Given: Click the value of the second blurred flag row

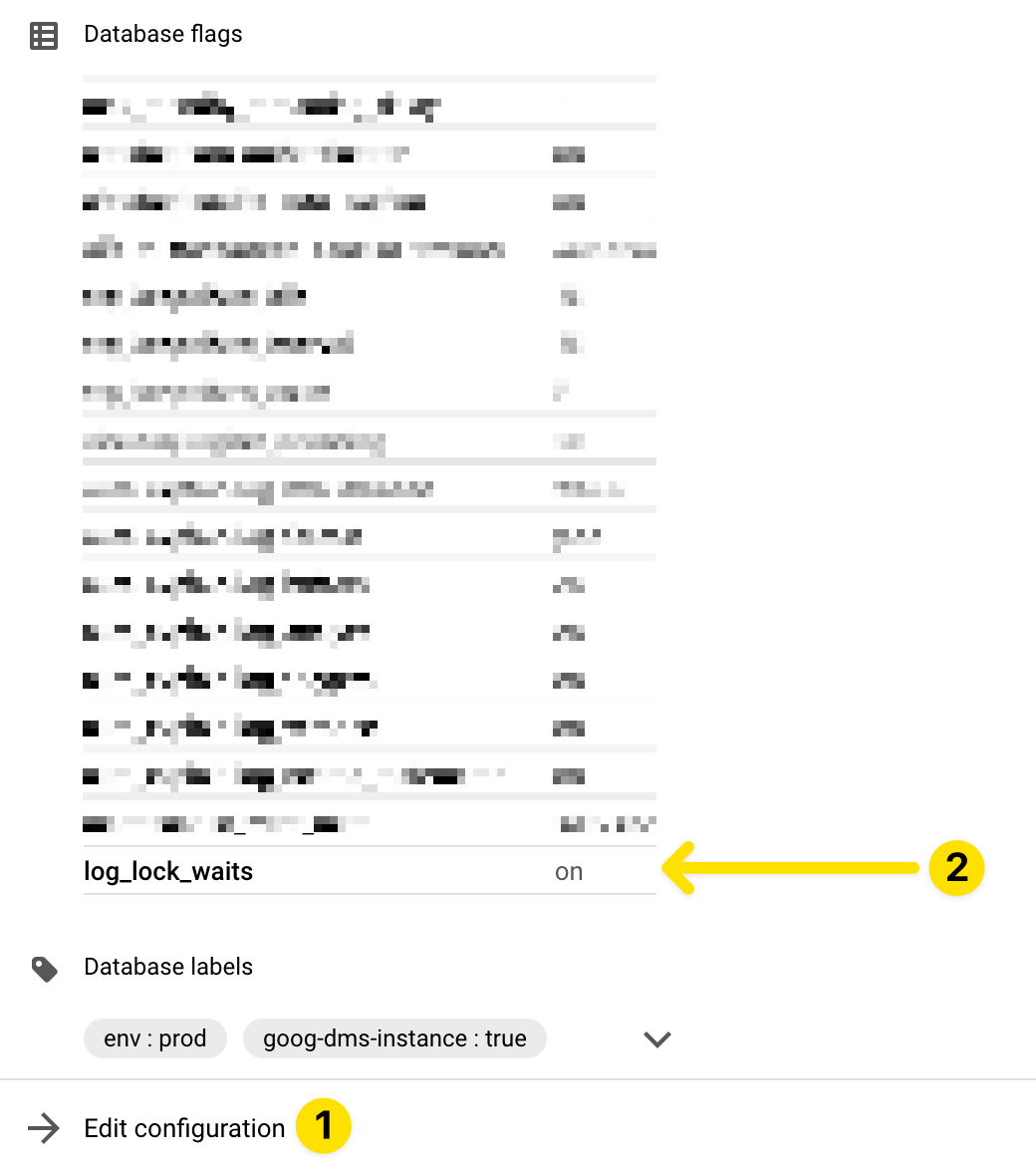Looking at the screenshot, I should point(569,154).
